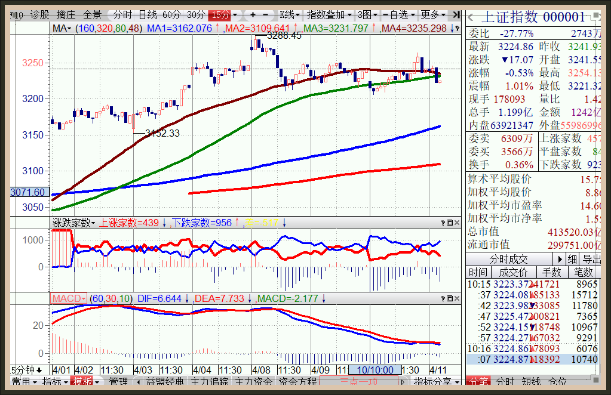Click the 笔数 column header

click(584, 272)
